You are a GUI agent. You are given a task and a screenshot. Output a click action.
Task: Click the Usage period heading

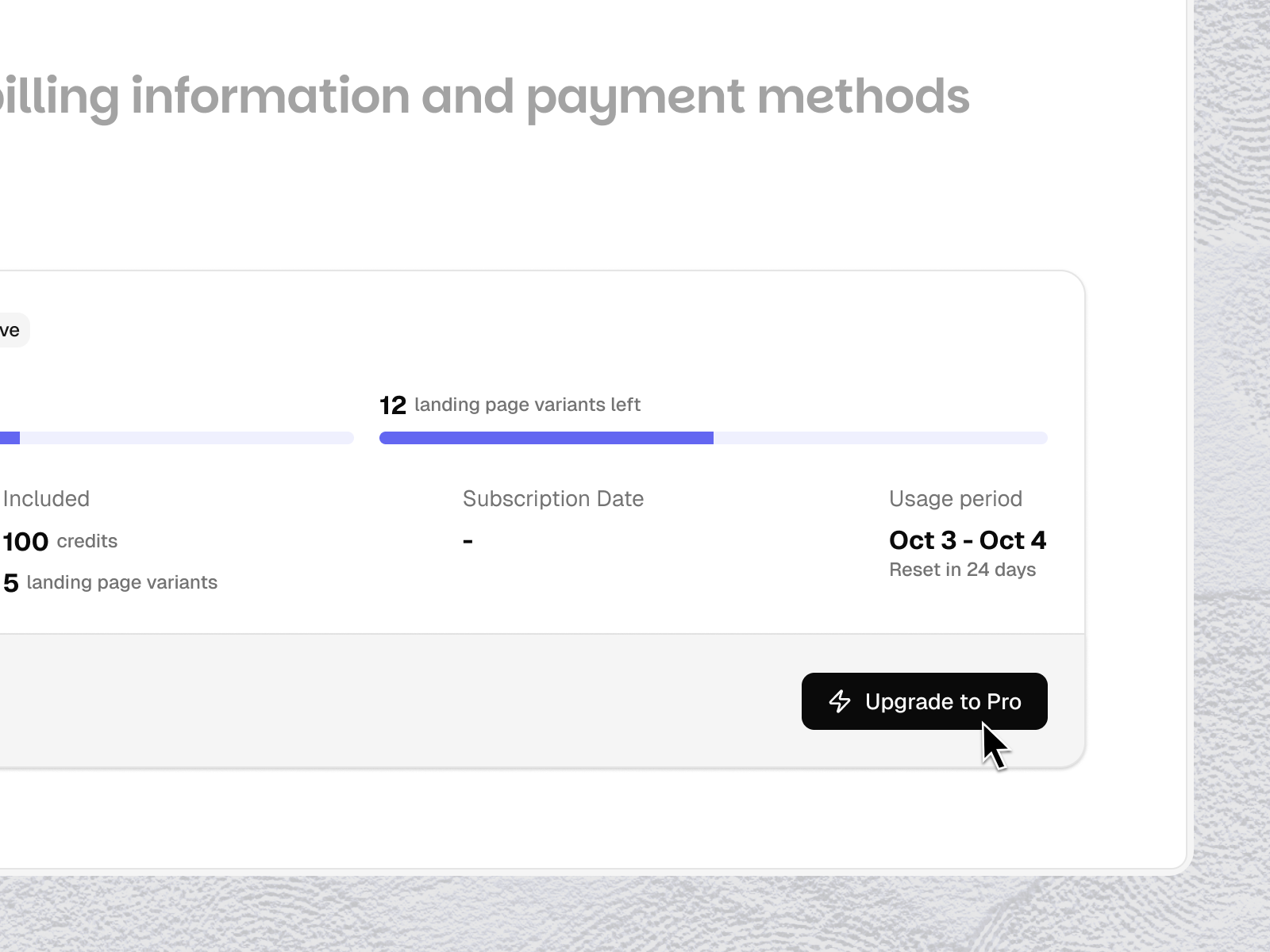pyautogui.click(x=956, y=499)
